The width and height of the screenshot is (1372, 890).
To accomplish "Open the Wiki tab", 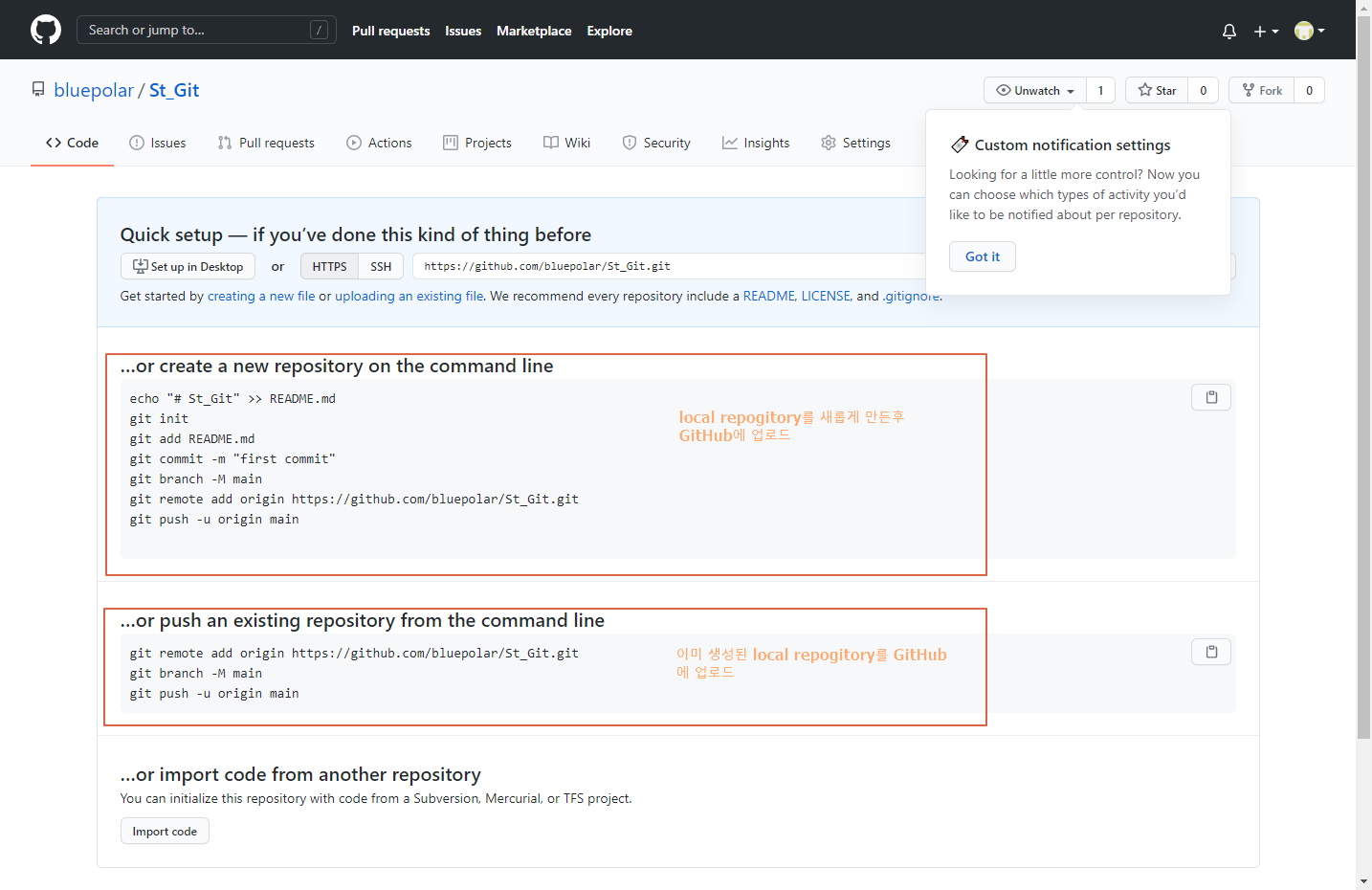I will [566, 143].
